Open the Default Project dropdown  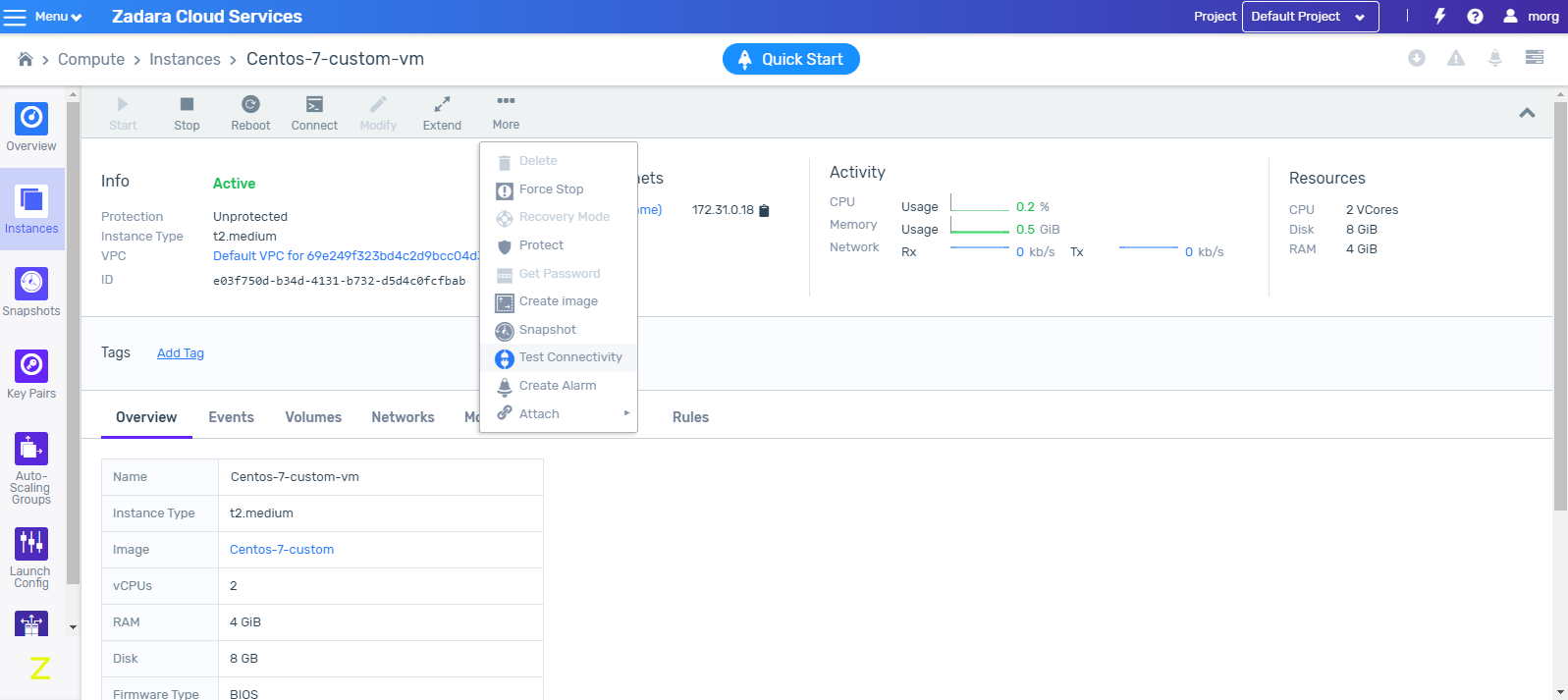[x=1310, y=17]
